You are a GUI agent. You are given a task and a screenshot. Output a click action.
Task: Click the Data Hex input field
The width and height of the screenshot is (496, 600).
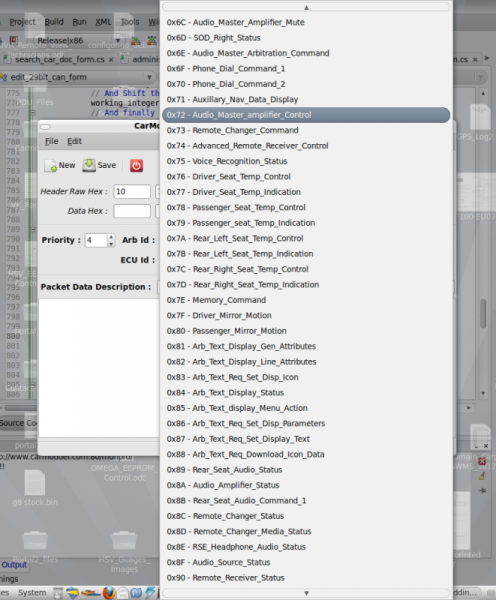click(132, 211)
